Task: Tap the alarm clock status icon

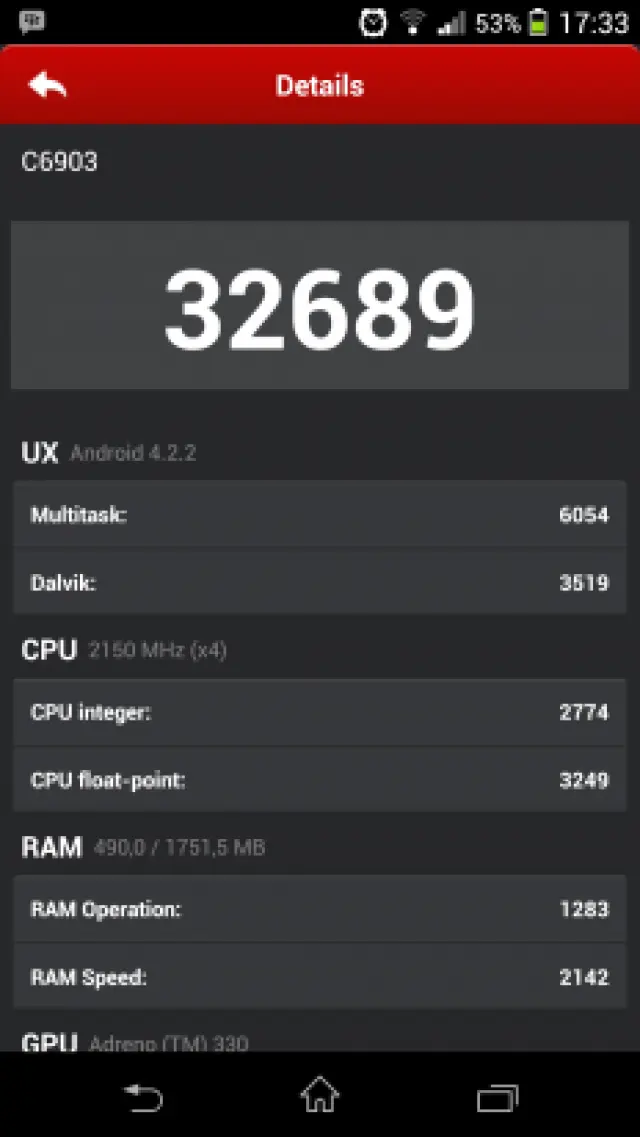Action: (373, 22)
